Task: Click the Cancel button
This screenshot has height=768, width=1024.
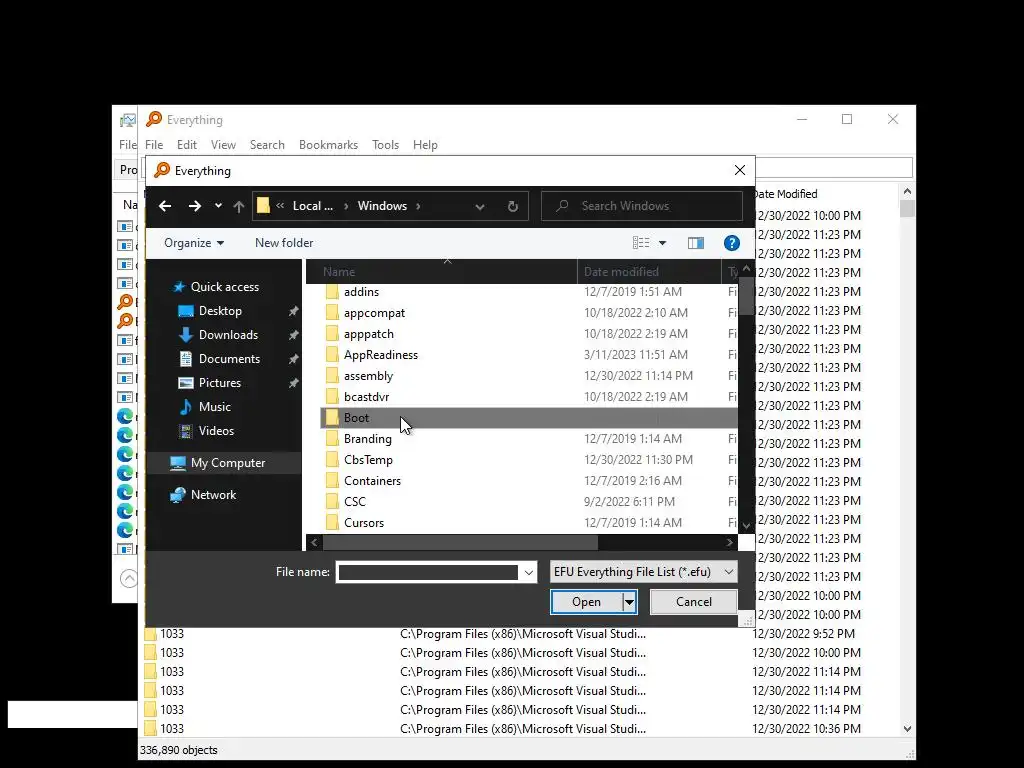Action: [694, 602]
